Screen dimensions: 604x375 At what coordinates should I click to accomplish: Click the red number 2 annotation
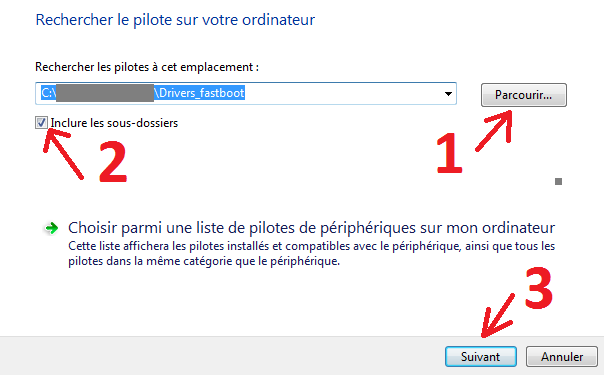click(x=113, y=162)
